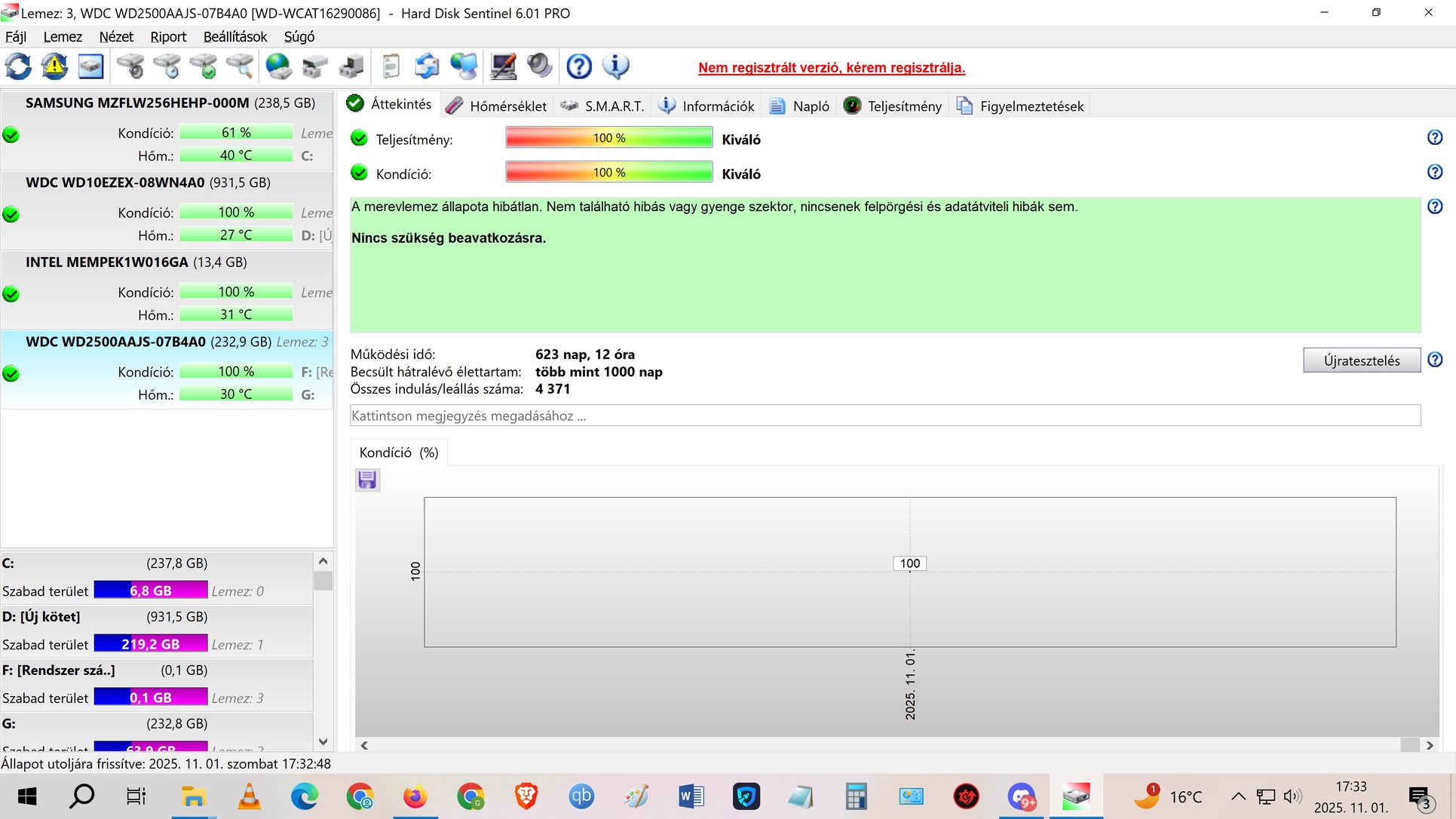Click the blue refresh arrows toolbar icon
The width and height of the screenshot is (1456, 819).
[x=19, y=66]
